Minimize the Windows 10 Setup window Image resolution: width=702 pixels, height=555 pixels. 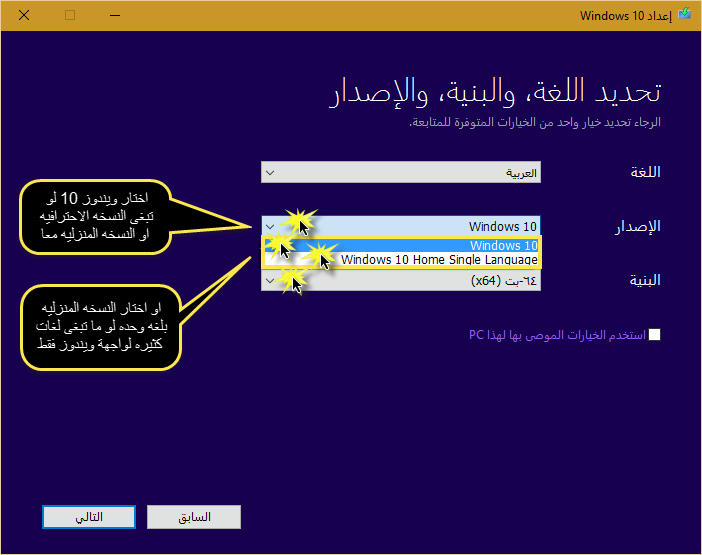point(115,15)
